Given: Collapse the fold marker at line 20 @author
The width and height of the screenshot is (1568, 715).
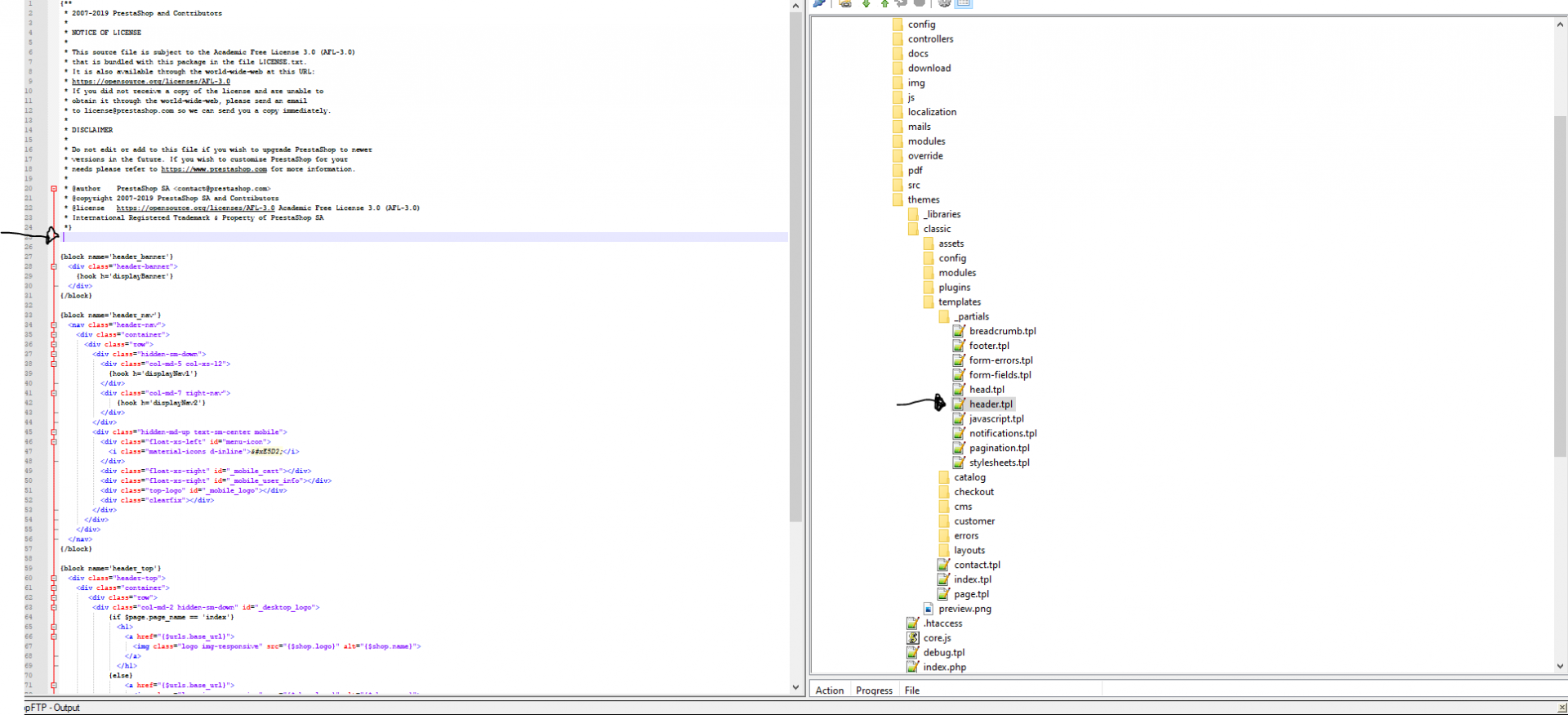Looking at the screenshot, I should pos(54,189).
